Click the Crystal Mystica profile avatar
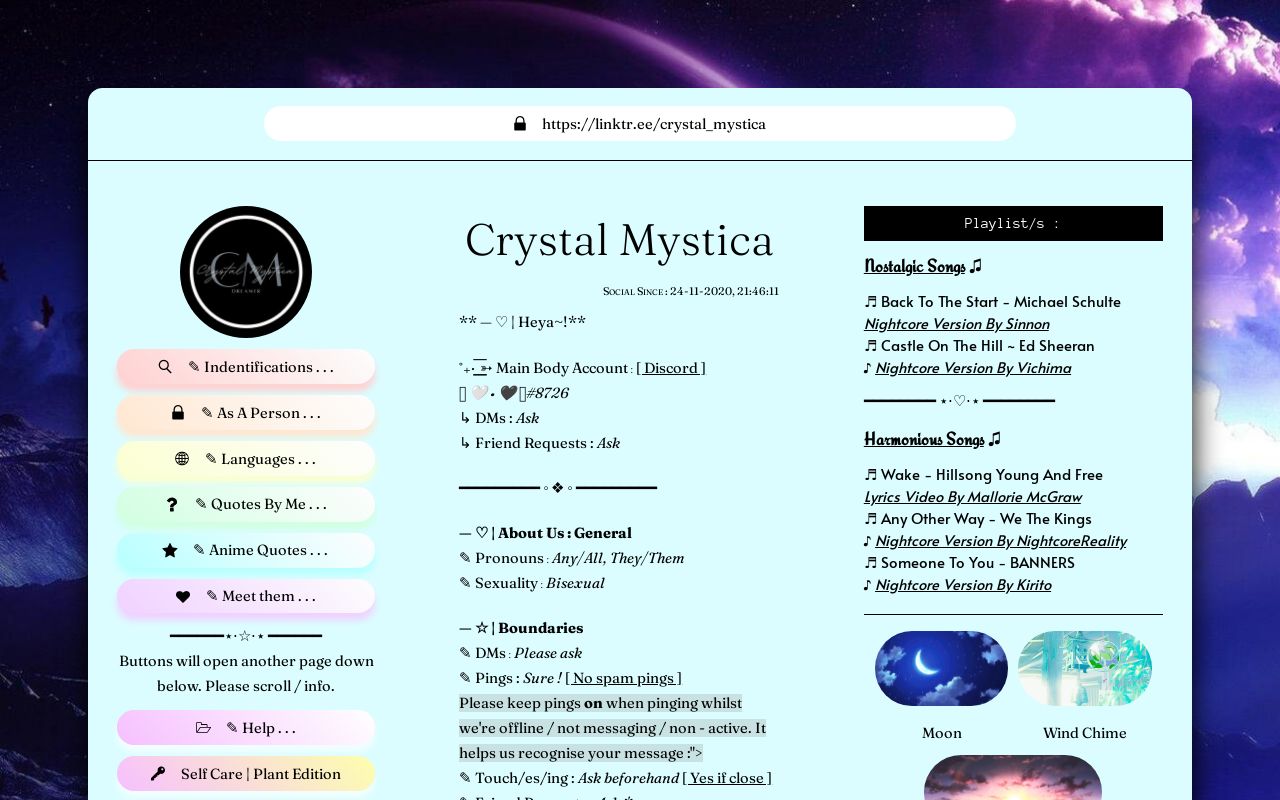 click(246, 272)
